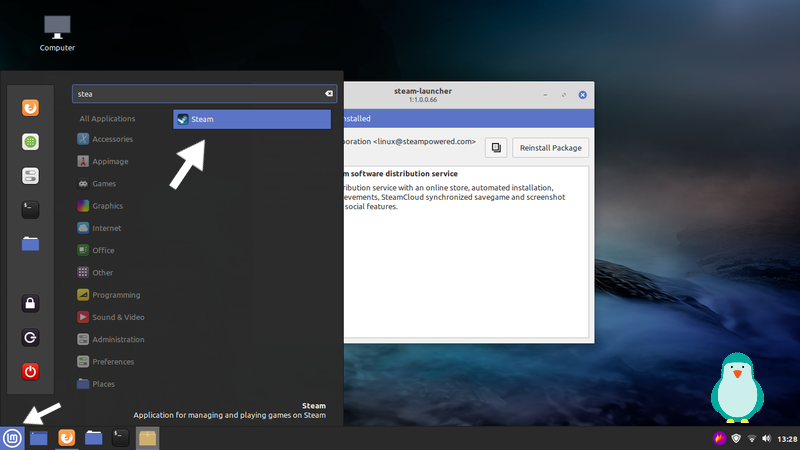Open the Other category
The image size is (800, 450).
[95, 272]
